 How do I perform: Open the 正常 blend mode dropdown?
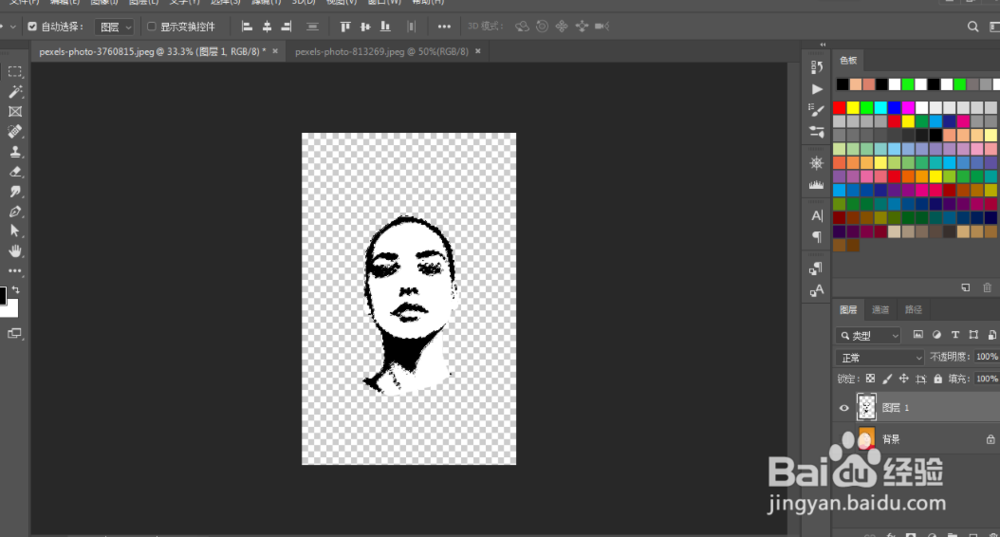click(x=879, y=357)
